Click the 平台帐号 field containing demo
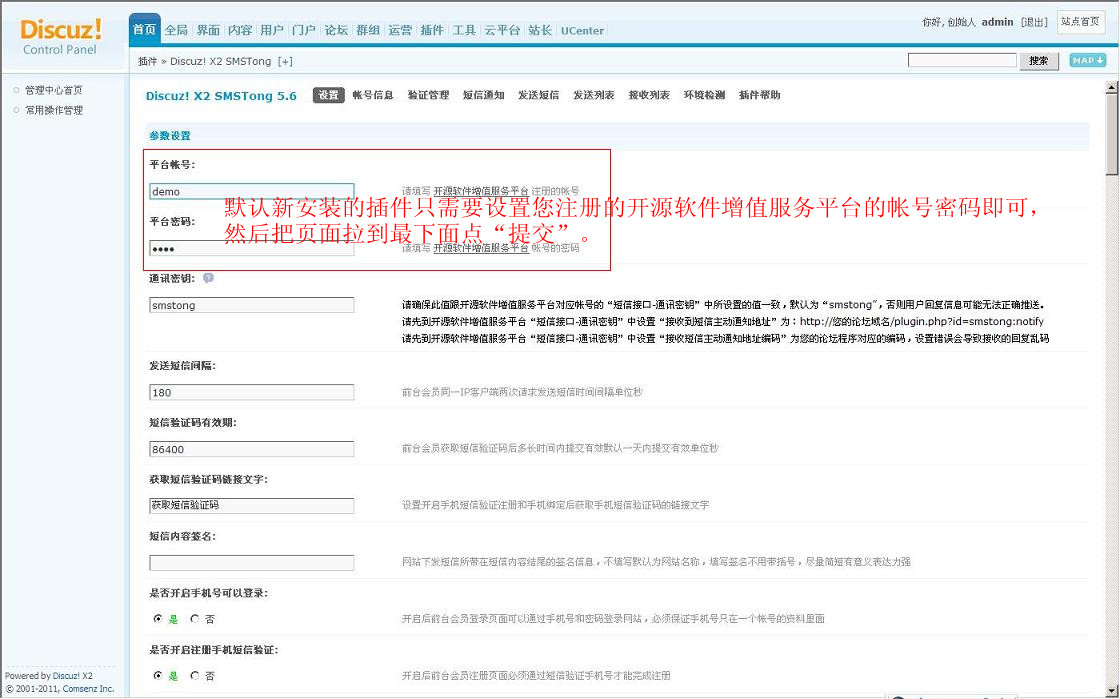The width and height of the screenshot is (1120, 699). coord(251,191)
